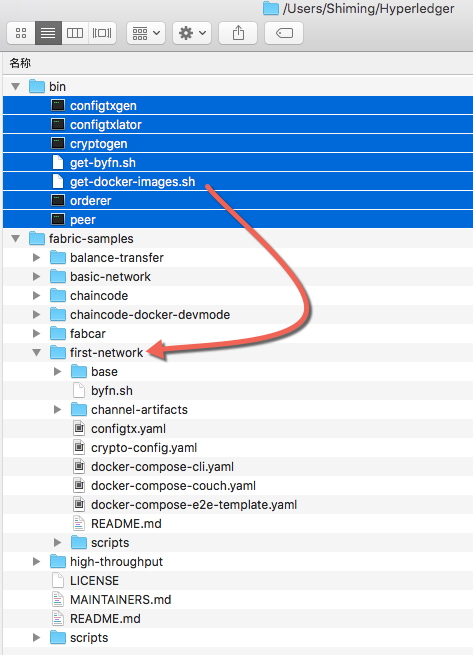Open the gear action menu
This screenshot has height=655, width=473.
click(x=192, y=33)
